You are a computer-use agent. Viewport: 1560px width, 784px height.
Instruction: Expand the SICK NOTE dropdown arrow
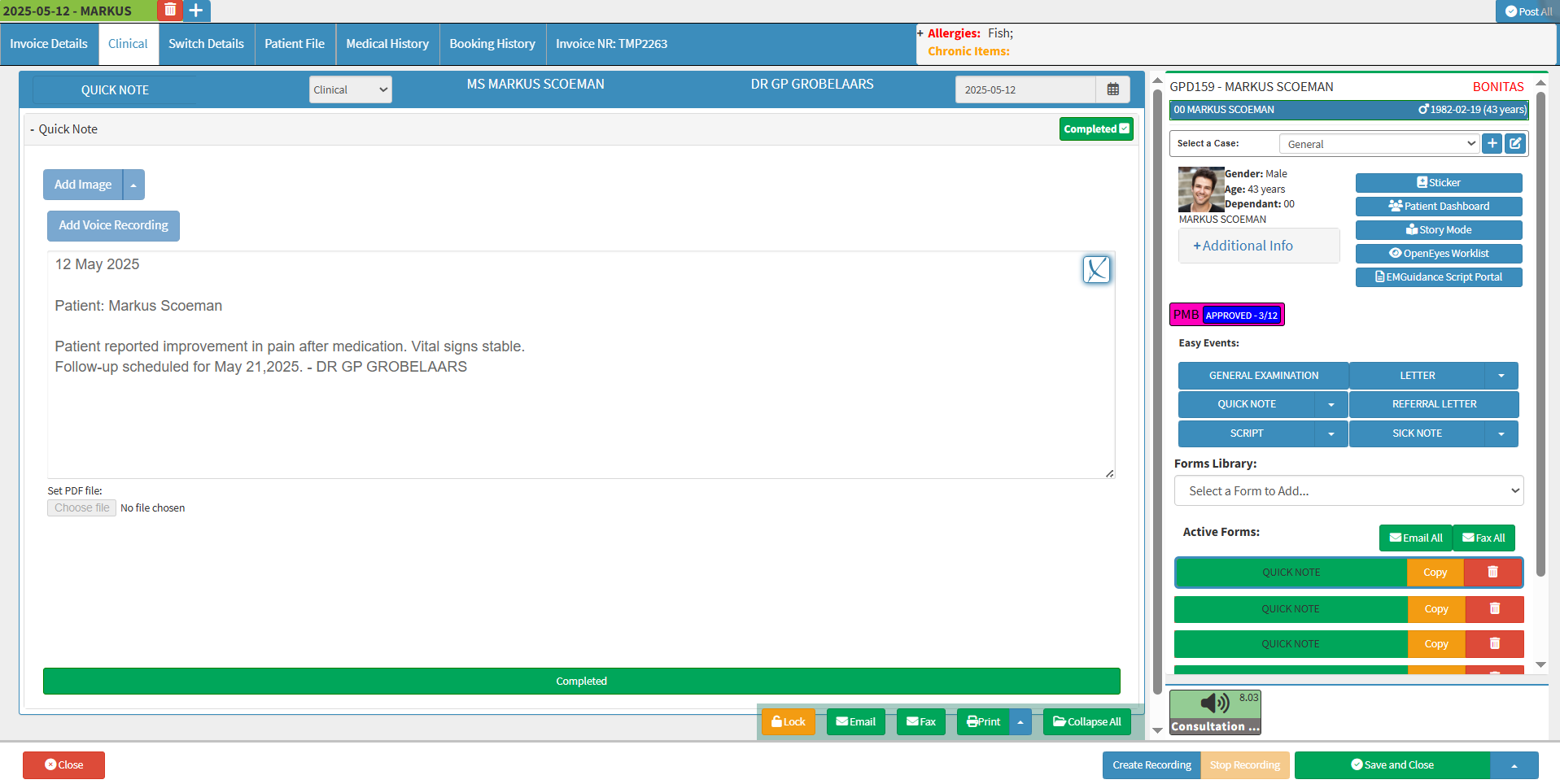[1501, 433]
